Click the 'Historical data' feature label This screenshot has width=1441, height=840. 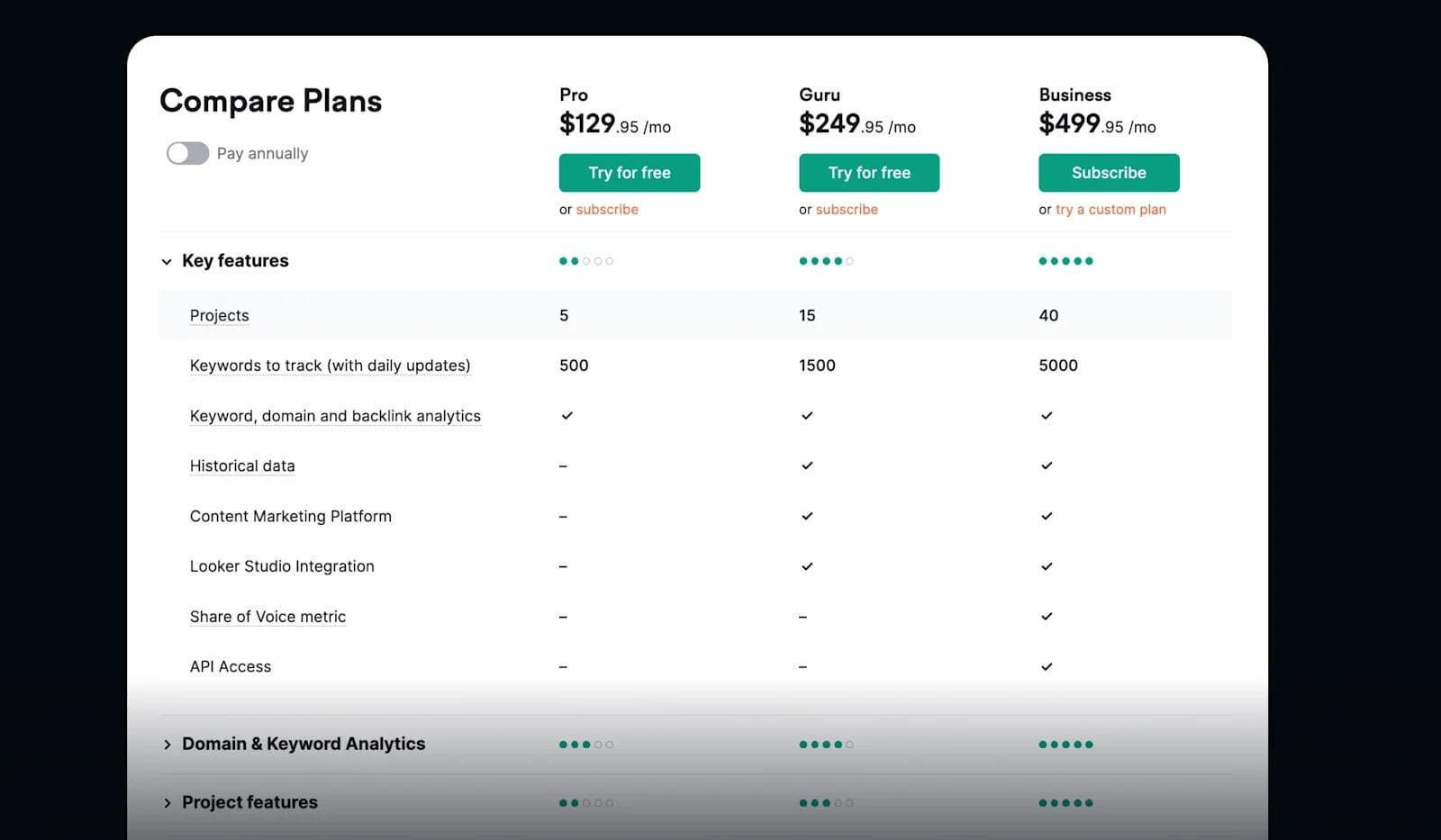[x=242, y=465]
